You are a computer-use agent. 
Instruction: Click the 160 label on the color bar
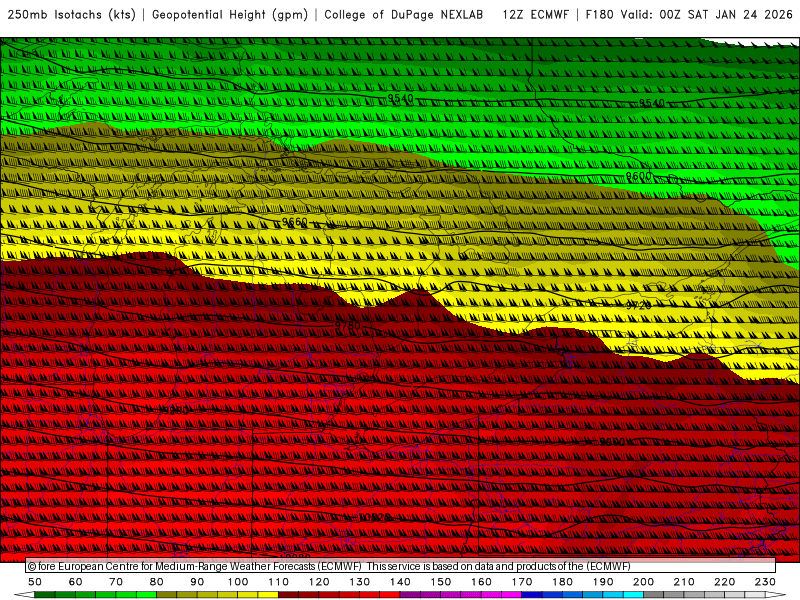pyautogui.click(x=481, y=582)
